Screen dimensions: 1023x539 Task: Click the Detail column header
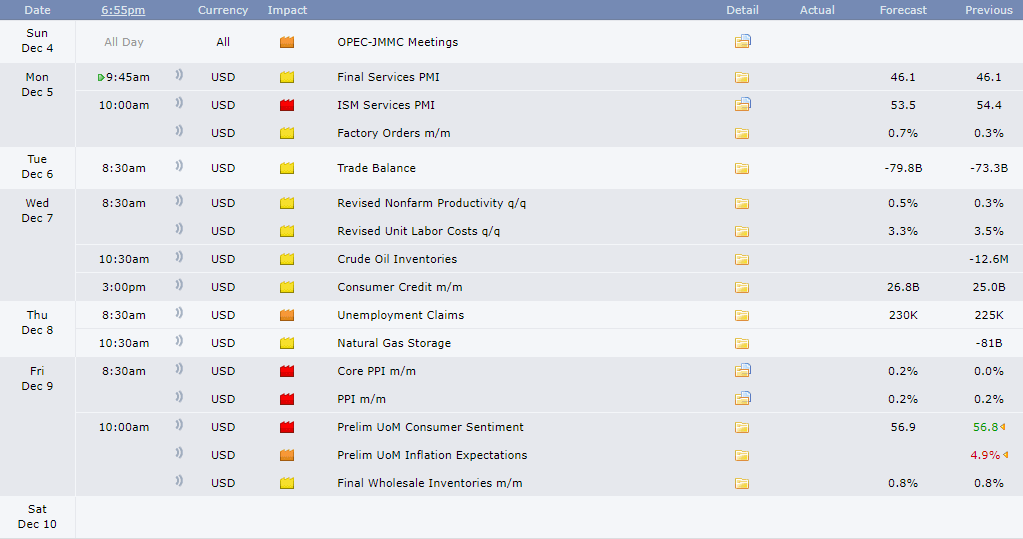742,10
